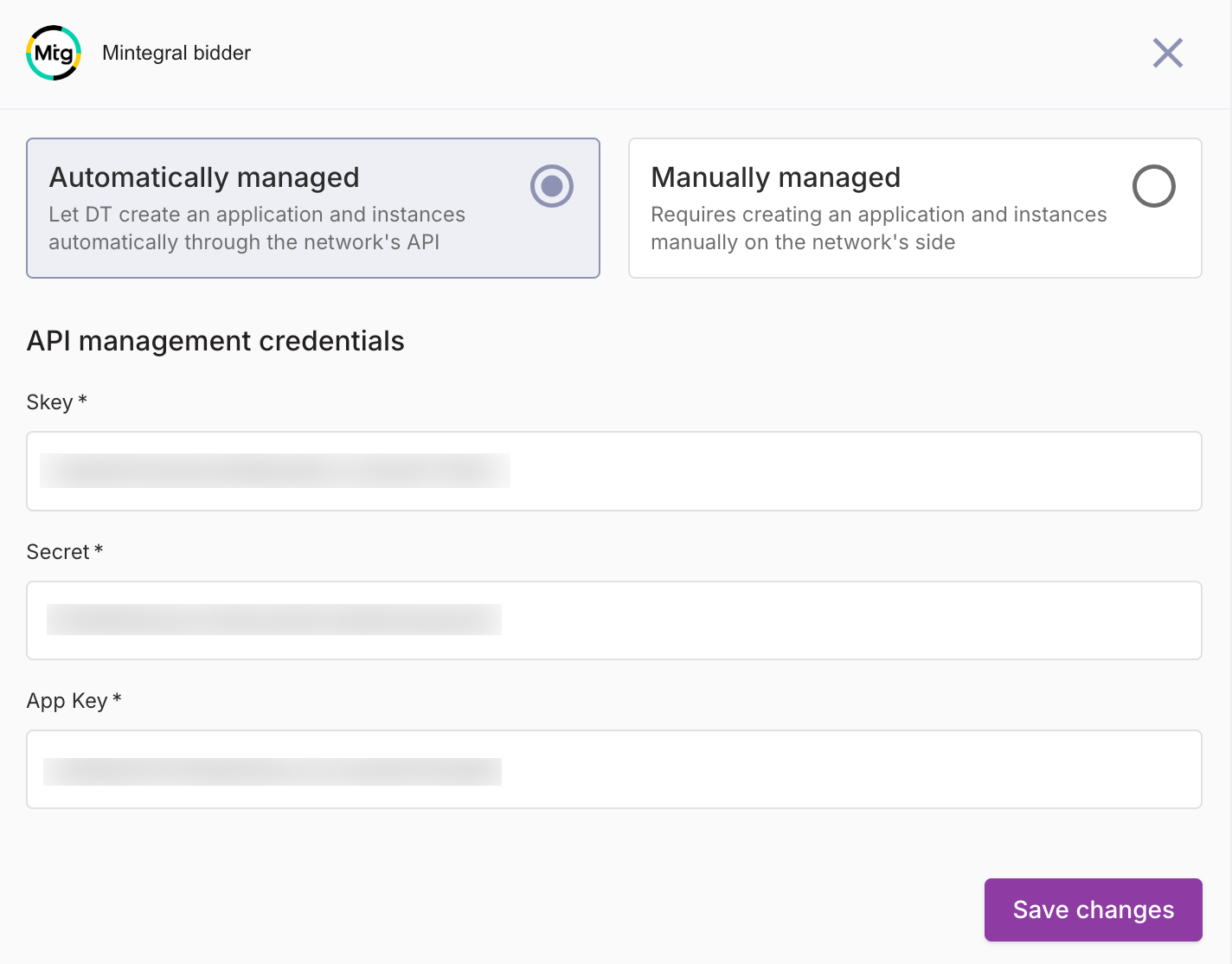Close the Mintegral bidder dialog
Viewport: 1232px width, 964px height.
point(1167,53)
